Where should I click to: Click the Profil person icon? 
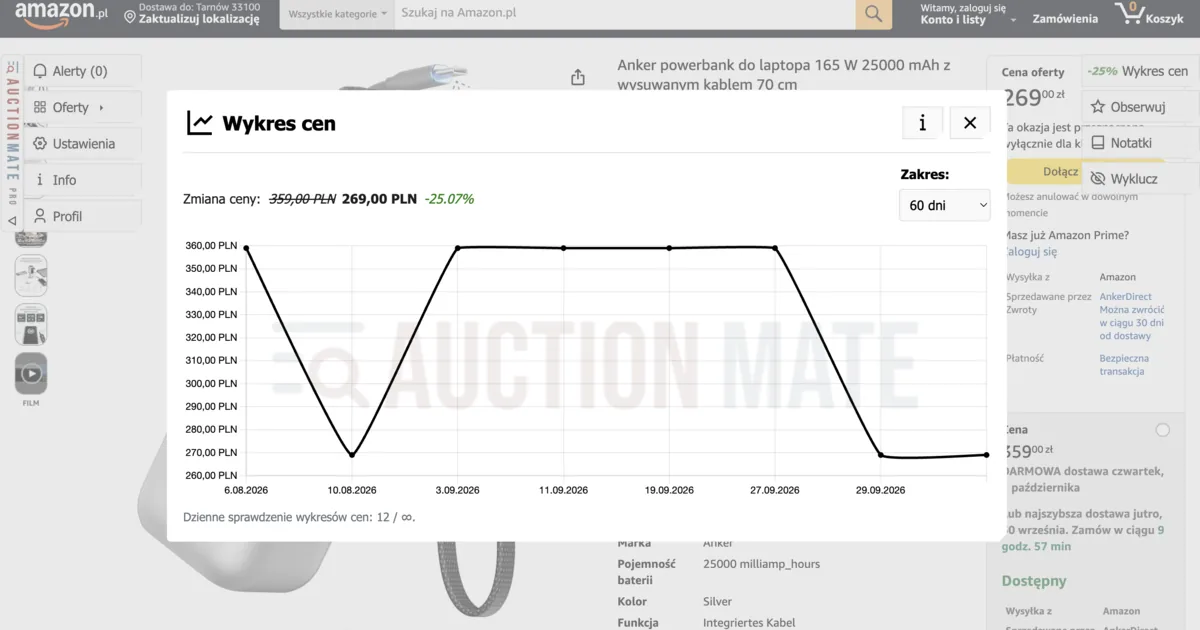40,216
